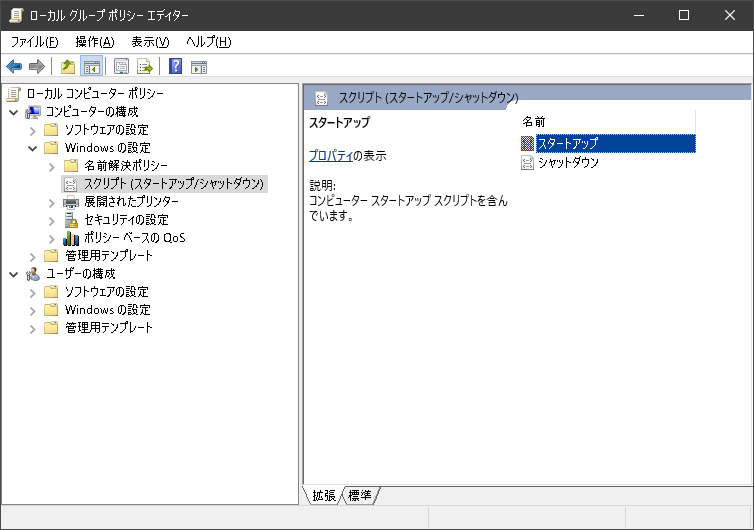Click the ローカル コンピューター ポリシー scroll icon
Image resolution: width=754 pixels, height=530 pixels.
13,94
